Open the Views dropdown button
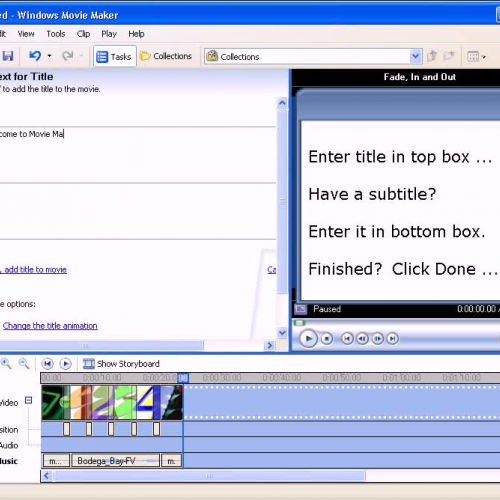This screenshot has height=500, width=500. [476, 56]
